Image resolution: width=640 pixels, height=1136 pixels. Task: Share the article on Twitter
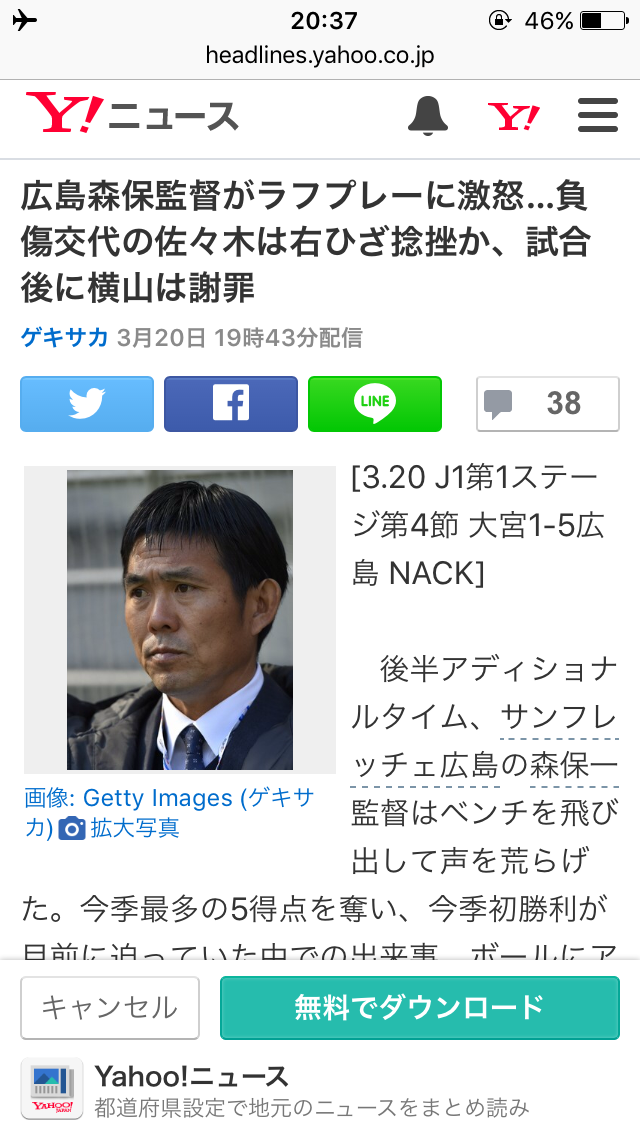tap(87, 404)
